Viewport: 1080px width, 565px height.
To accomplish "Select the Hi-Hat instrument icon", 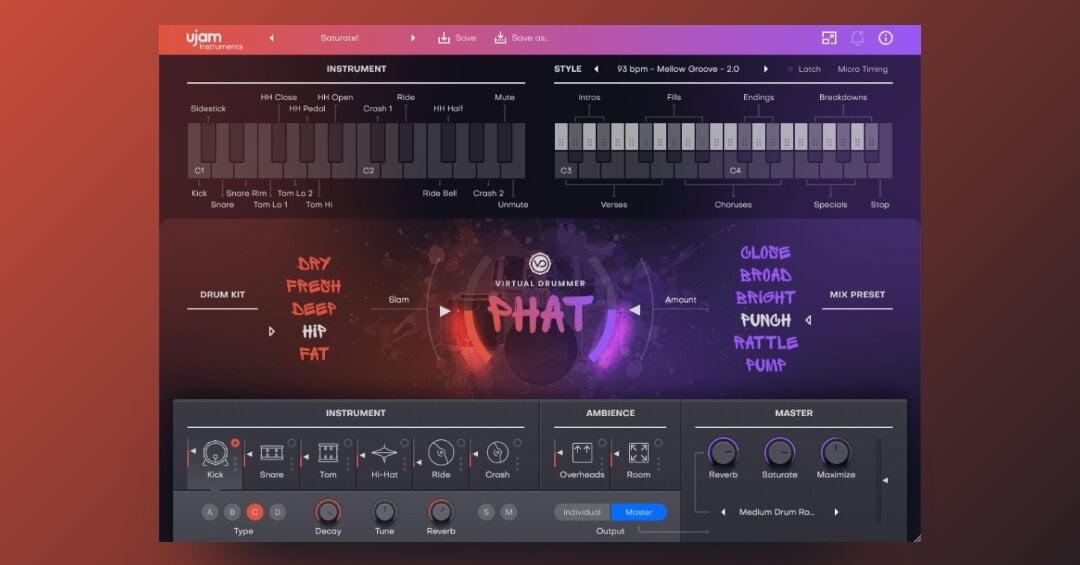I will 384,453.
